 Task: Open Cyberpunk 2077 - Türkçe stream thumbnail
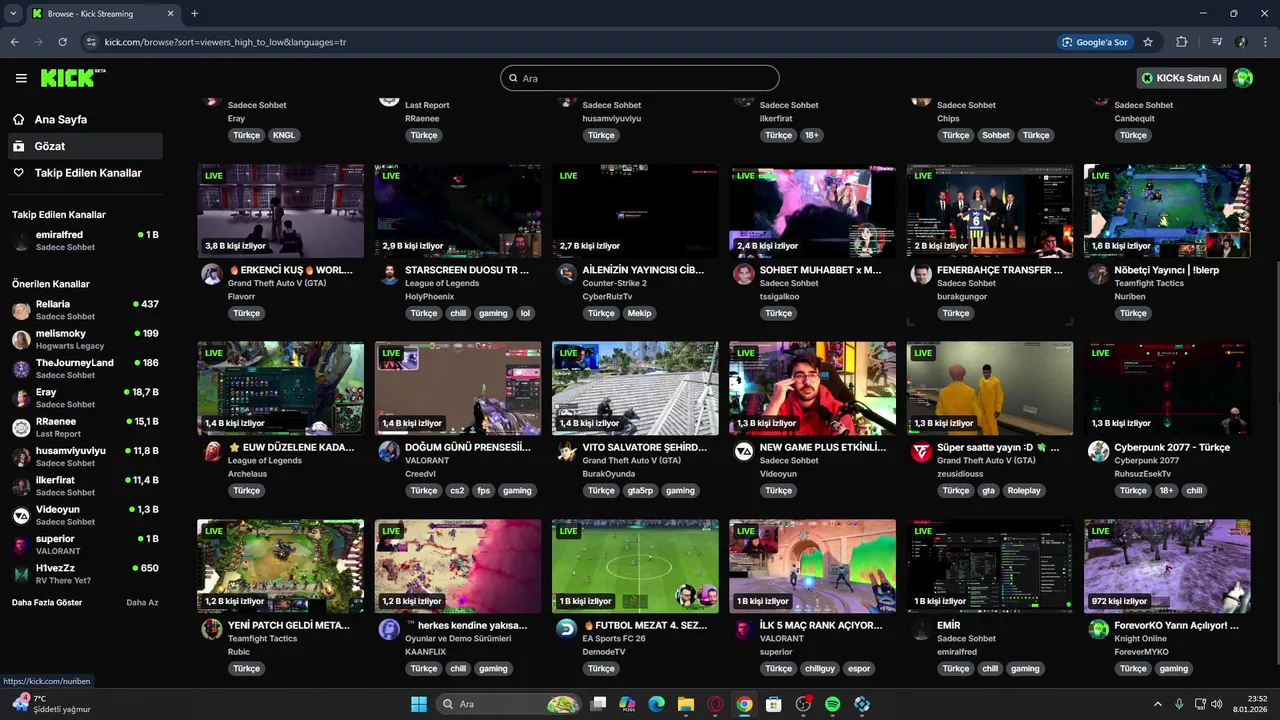tap(1167, 389)
